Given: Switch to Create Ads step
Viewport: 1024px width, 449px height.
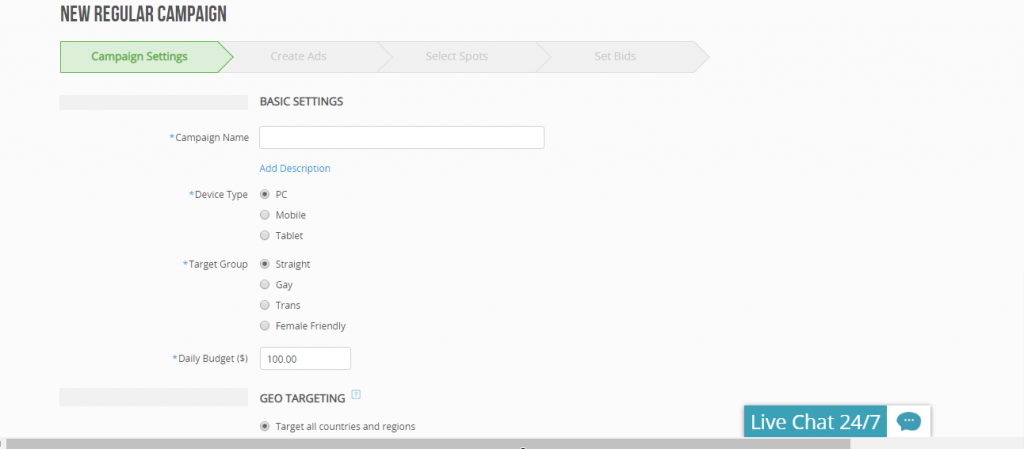Looking at the screenshot, I should click(298, 57).
